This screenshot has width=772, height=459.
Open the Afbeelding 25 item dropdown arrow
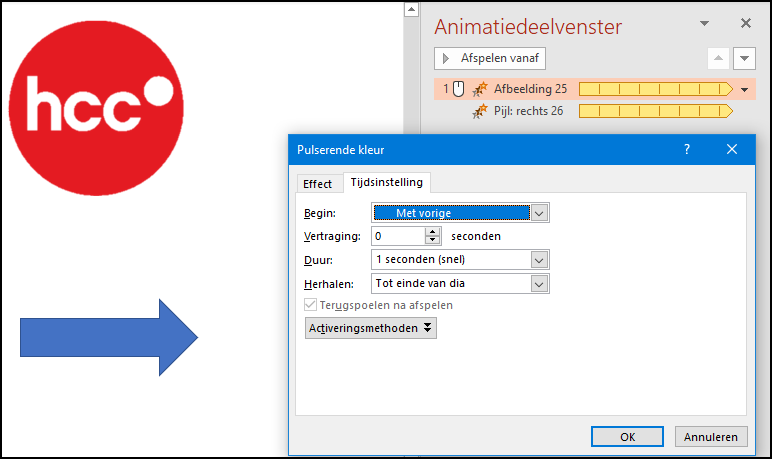745,90
